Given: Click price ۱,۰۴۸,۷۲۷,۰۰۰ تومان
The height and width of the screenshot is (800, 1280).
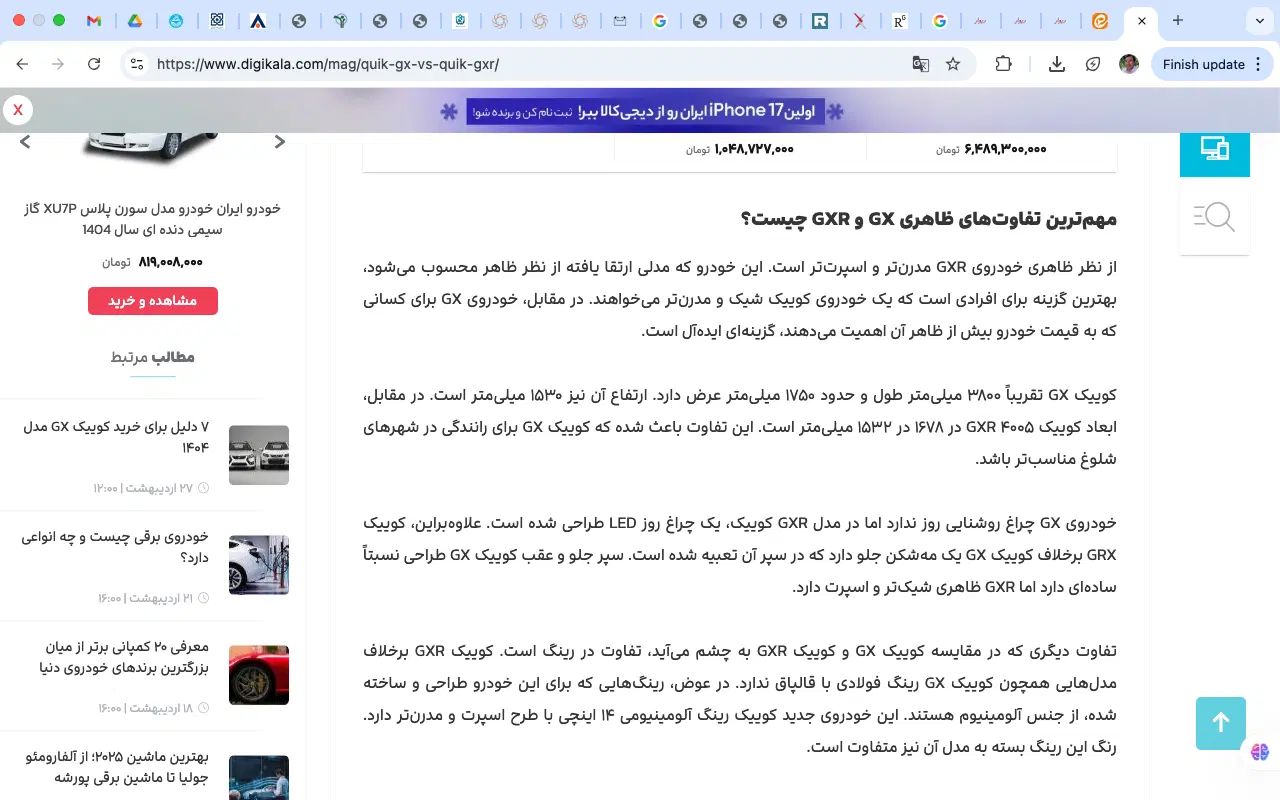Looking at the screenshot, I should (x=740, y=149).
